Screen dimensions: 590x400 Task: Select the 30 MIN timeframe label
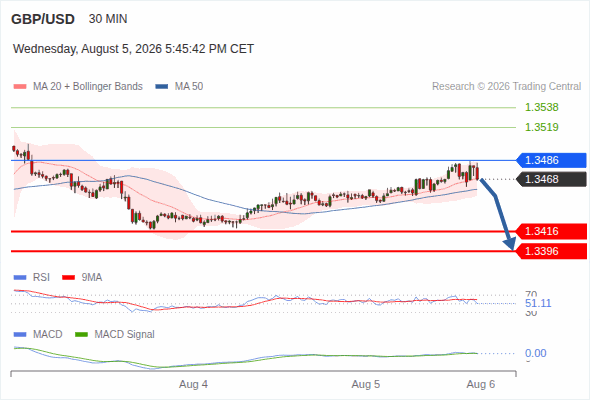point(108,19)
